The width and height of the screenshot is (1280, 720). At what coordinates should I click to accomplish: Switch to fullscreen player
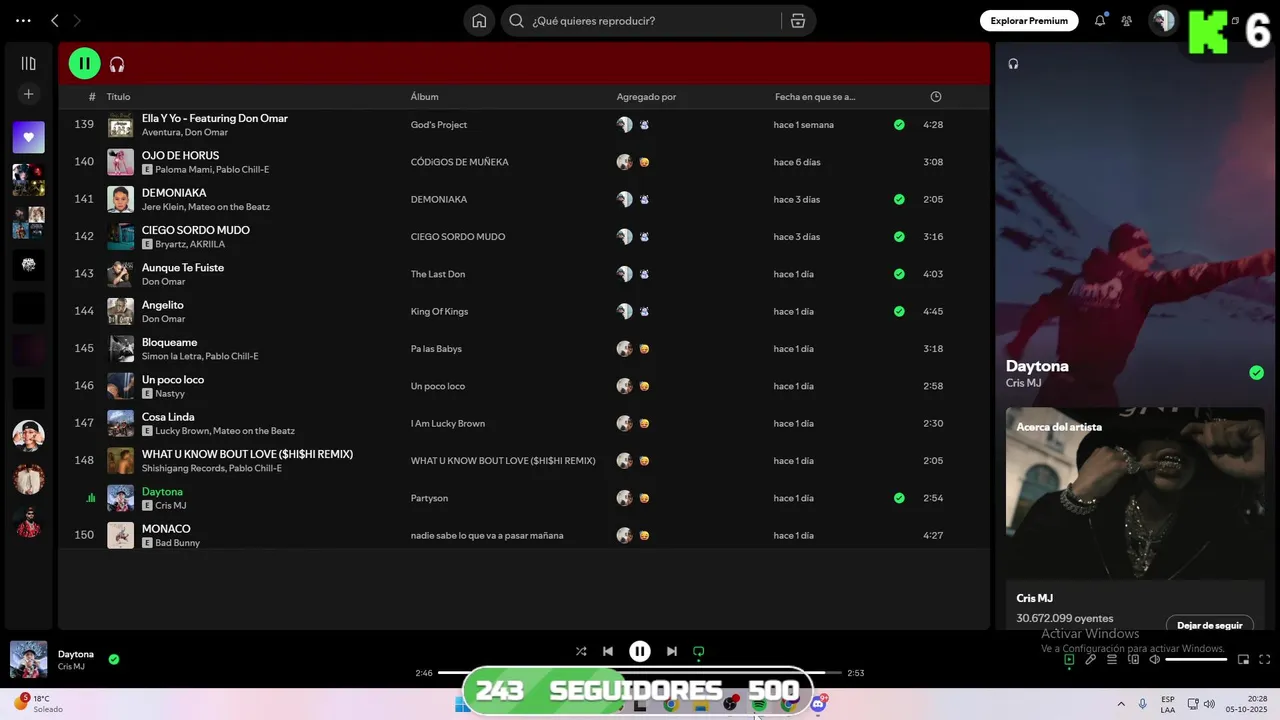coord(1265,659)
